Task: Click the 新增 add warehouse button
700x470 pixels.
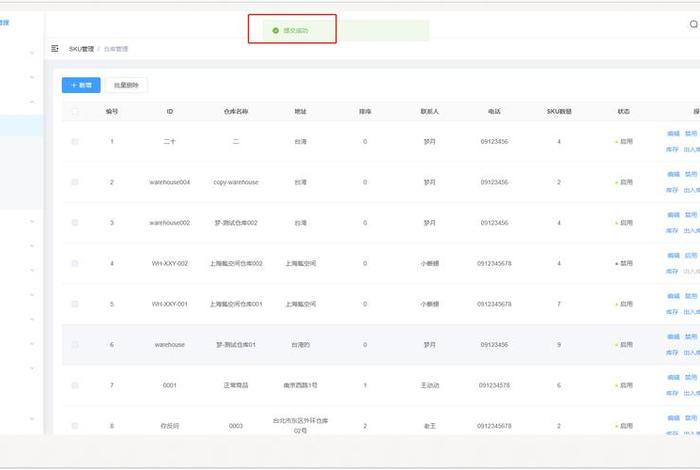Action: point(80,86)
